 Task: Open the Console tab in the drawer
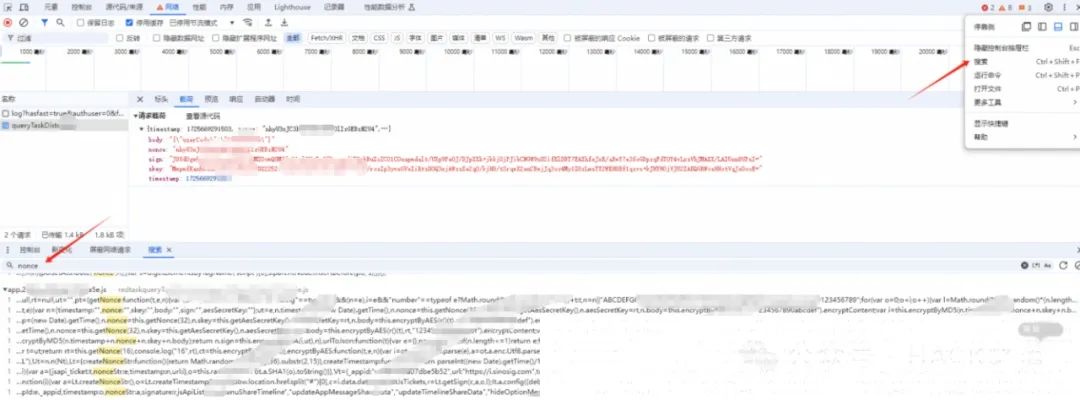click(30, 250)
